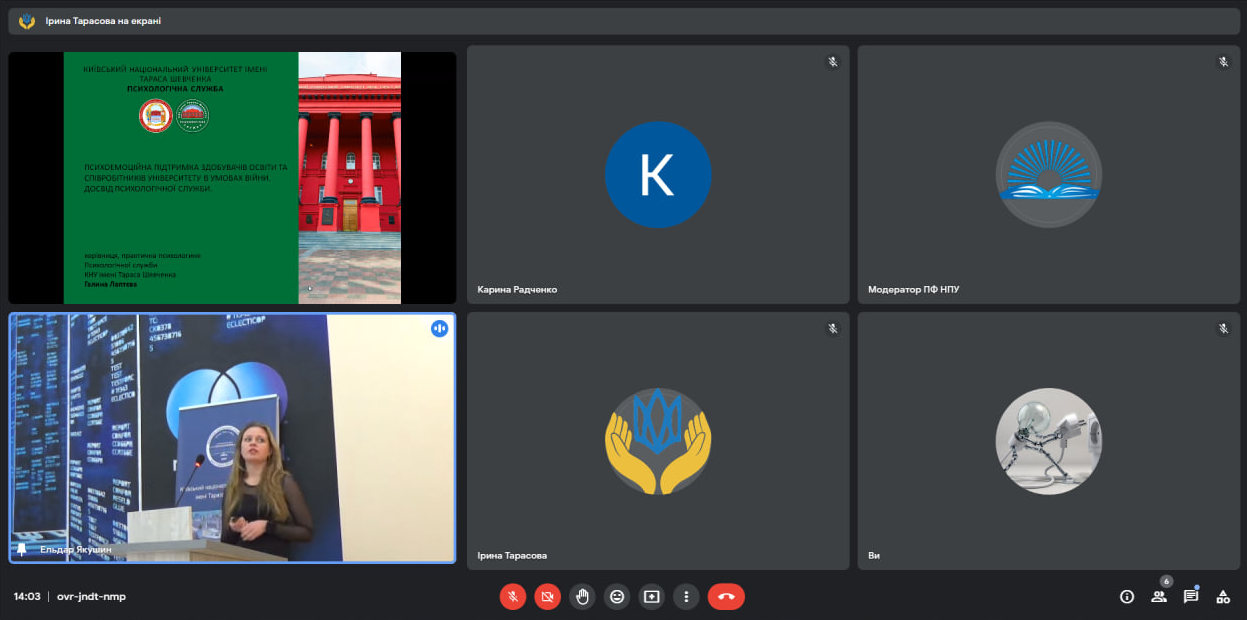Open the chat panel

pyautogui.click(x=1191, y=596)
